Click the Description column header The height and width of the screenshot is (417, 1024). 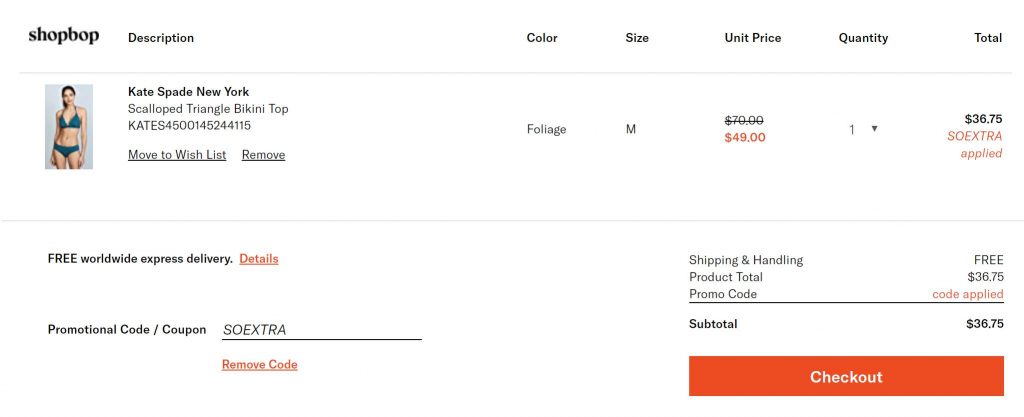(161, 38)
